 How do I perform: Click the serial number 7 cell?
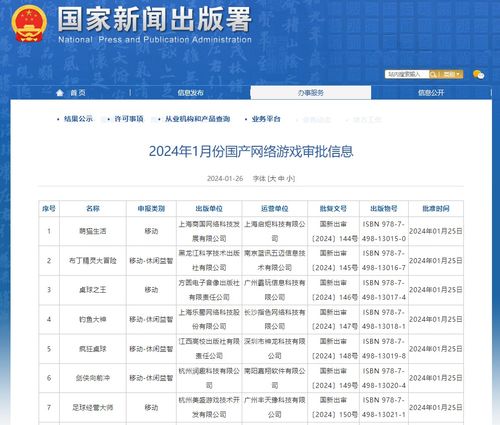(x=49, y=408)
